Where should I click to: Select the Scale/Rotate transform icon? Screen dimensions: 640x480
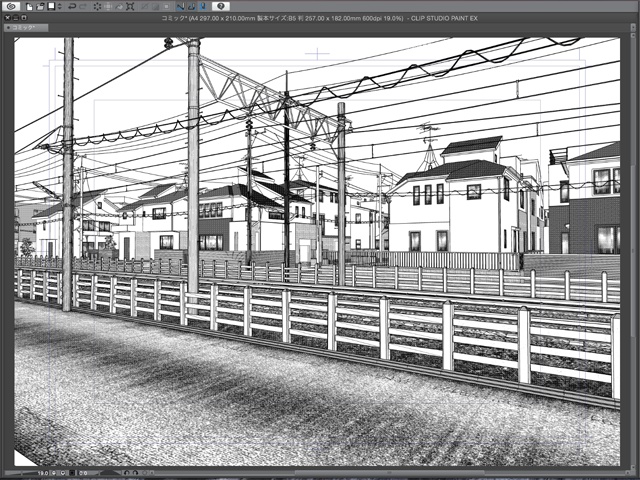point(130,7)
